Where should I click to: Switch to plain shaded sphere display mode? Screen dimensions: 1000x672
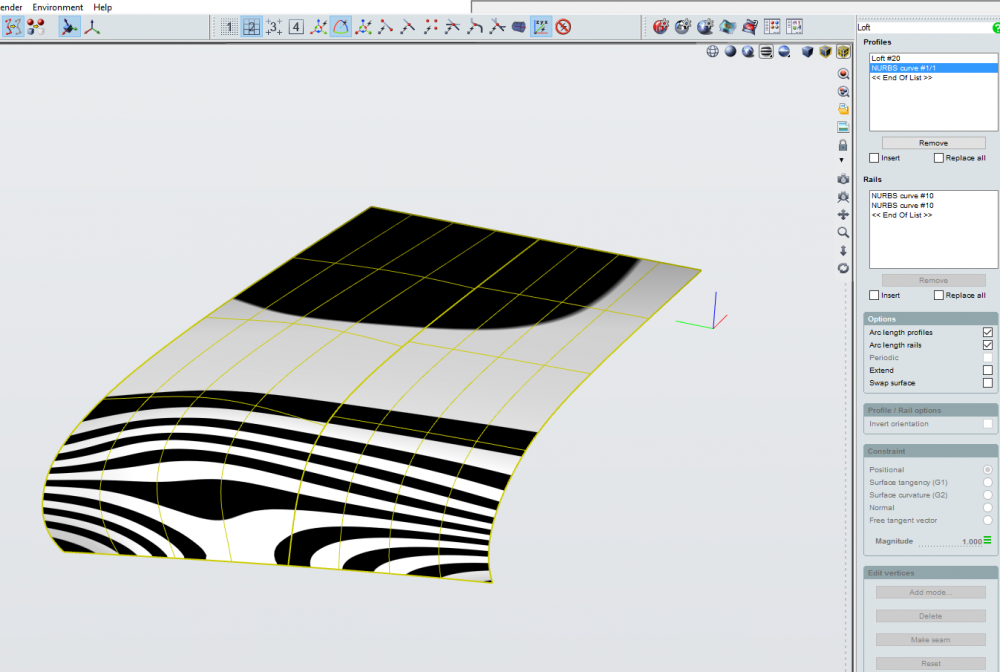(730, 52)
